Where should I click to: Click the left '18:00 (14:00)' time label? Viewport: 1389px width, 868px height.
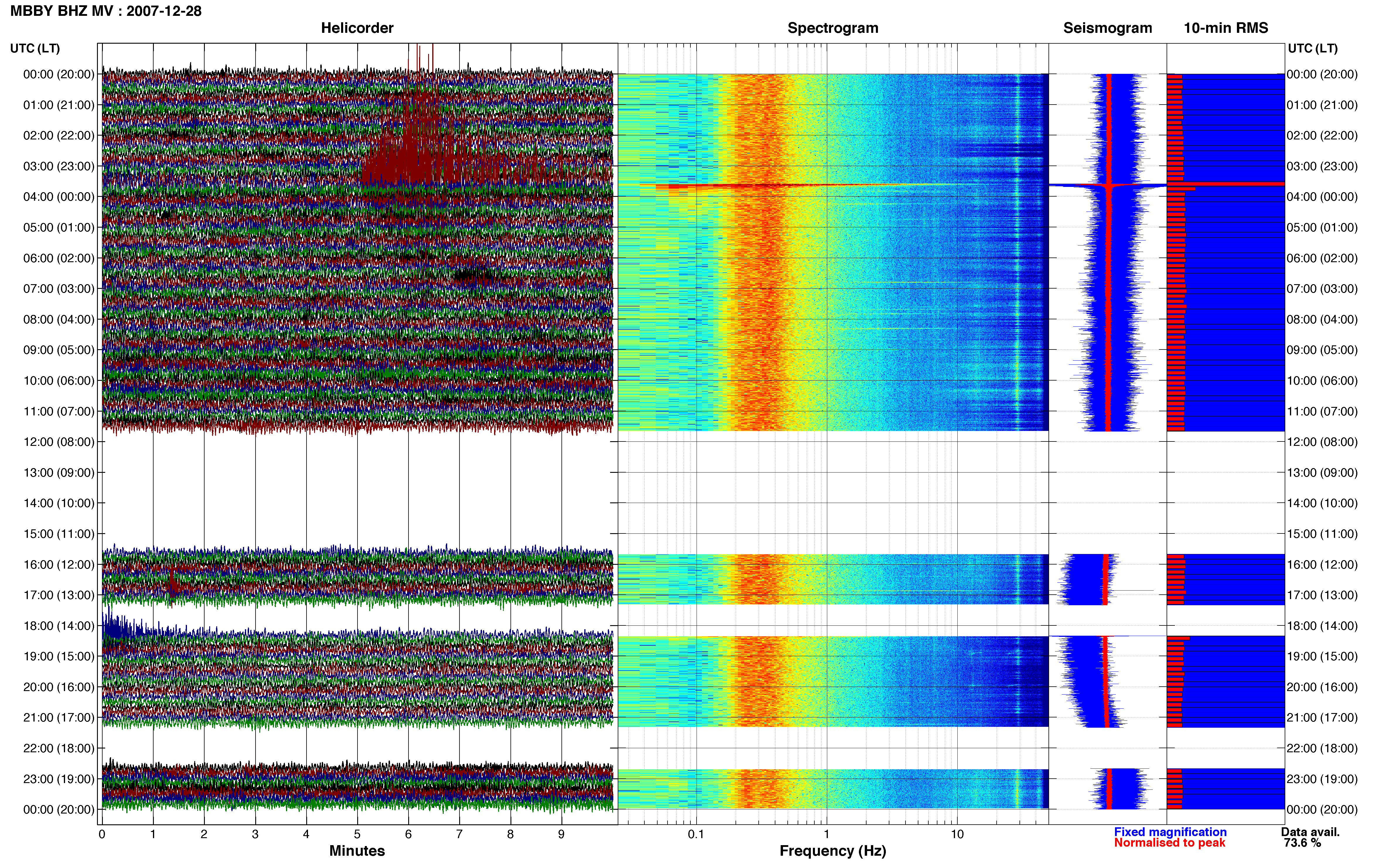(59, 626)
